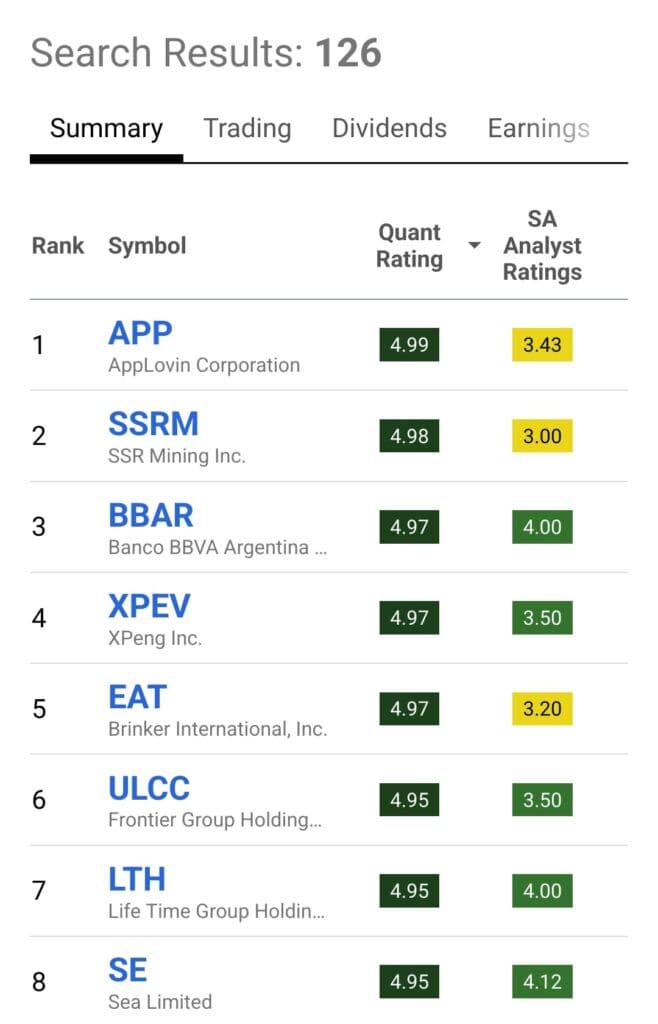View the Earnings tab
Screen dimensions: 658x1024
point(538,128)
